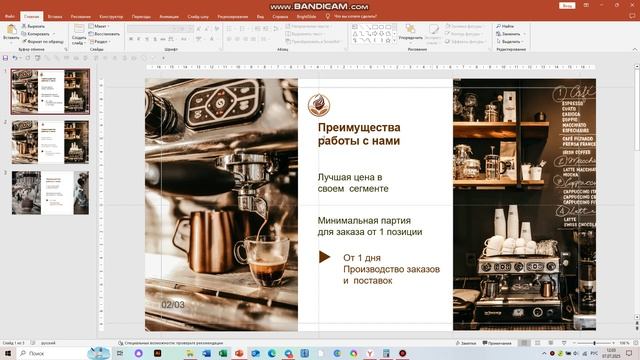Open the Конструктор ribbon tab

point(111,17)
